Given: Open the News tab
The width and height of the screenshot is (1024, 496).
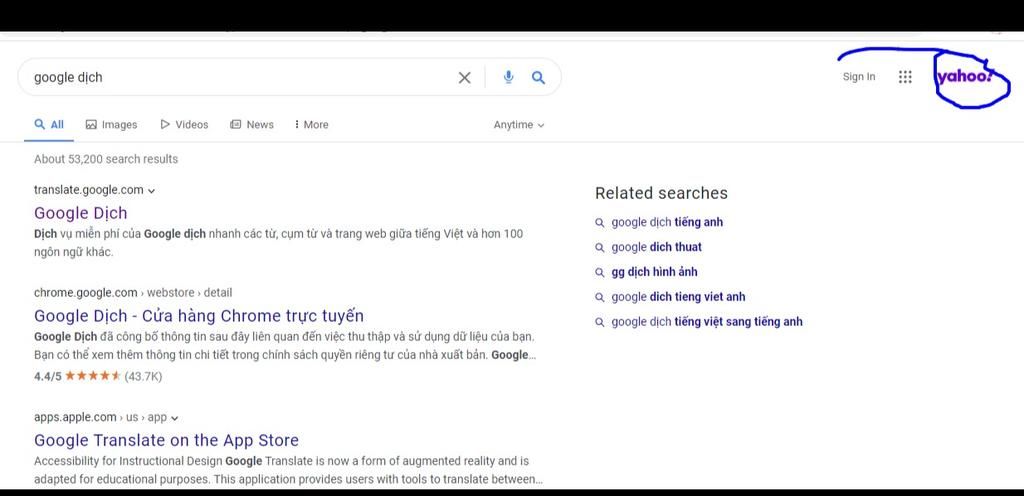Looking at the screenshot, I should (252, 125).
